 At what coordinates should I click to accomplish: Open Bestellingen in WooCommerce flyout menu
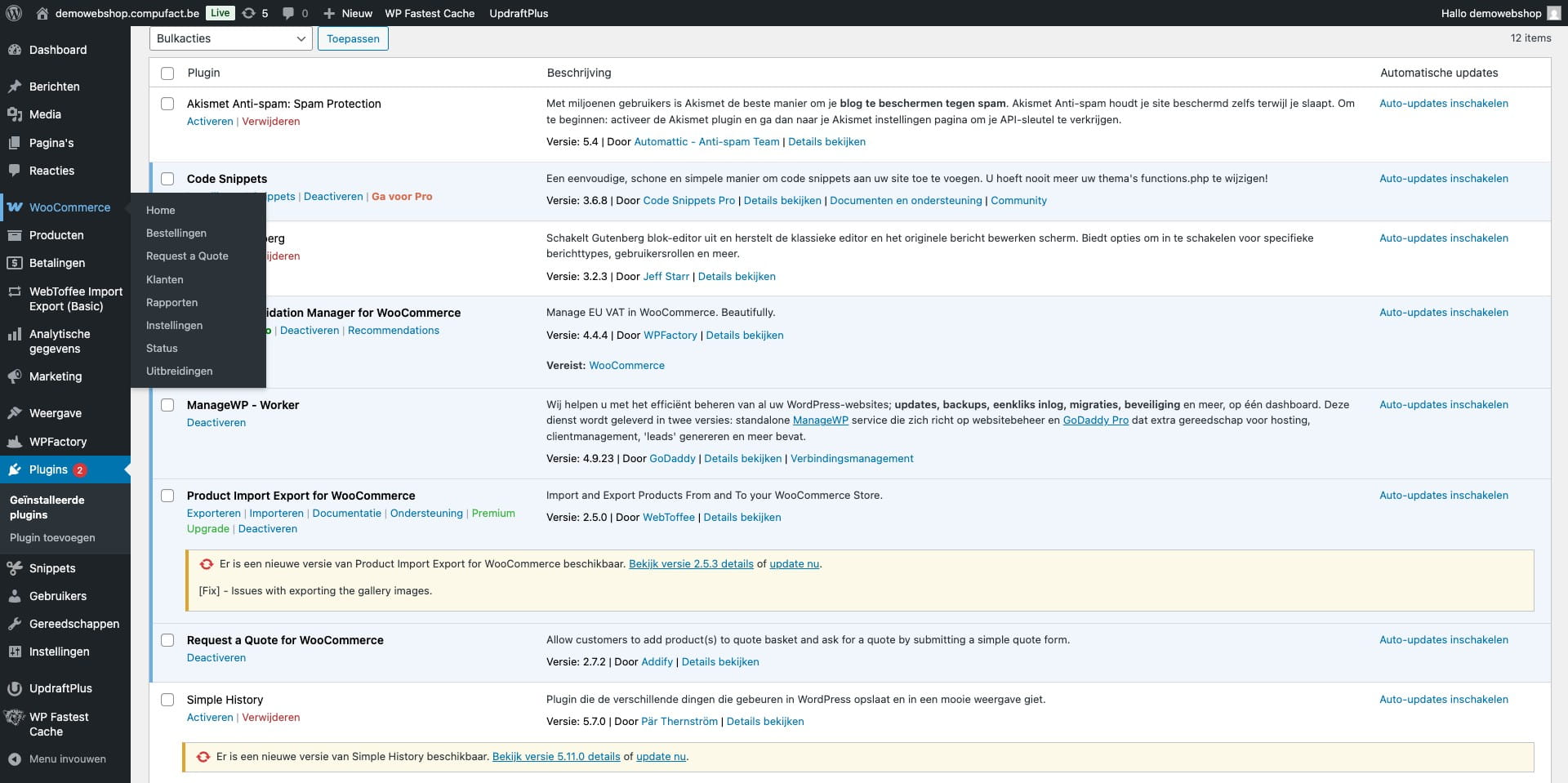tap(176, 234)
